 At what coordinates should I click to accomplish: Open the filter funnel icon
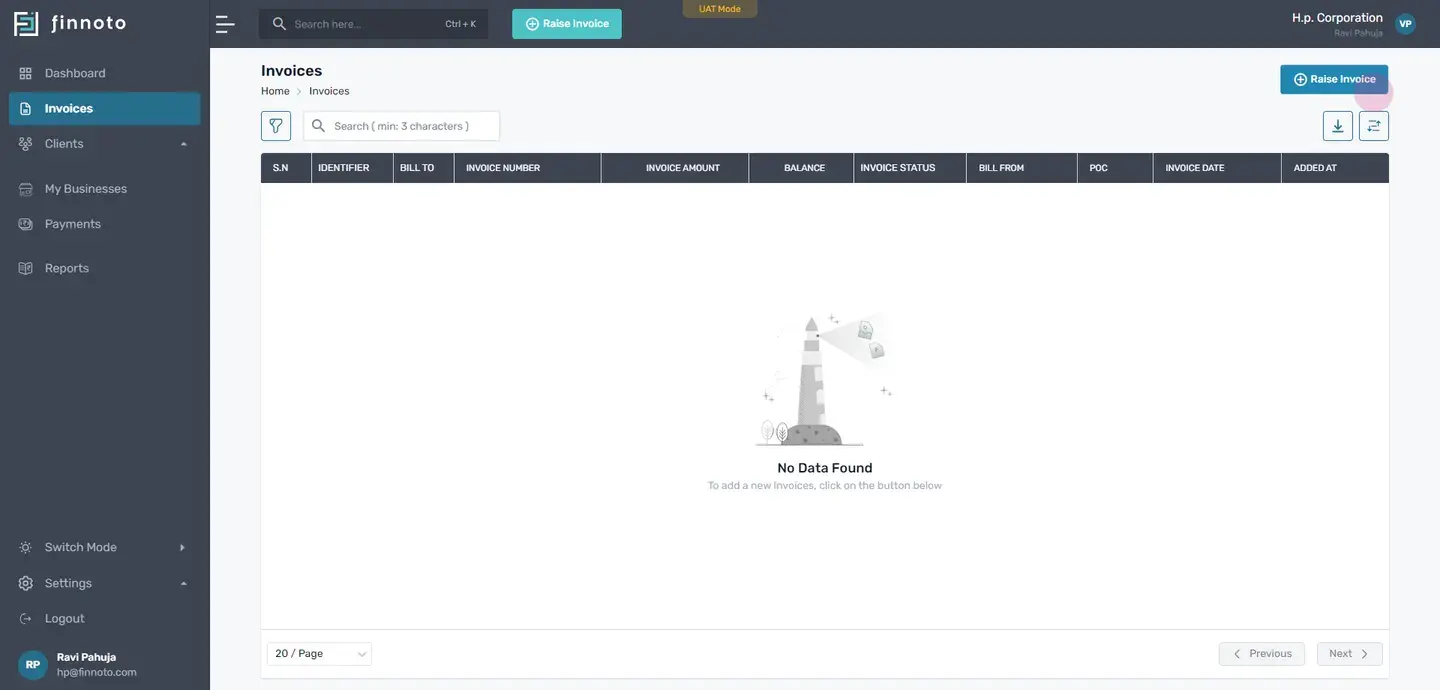[x=276, y=126]
